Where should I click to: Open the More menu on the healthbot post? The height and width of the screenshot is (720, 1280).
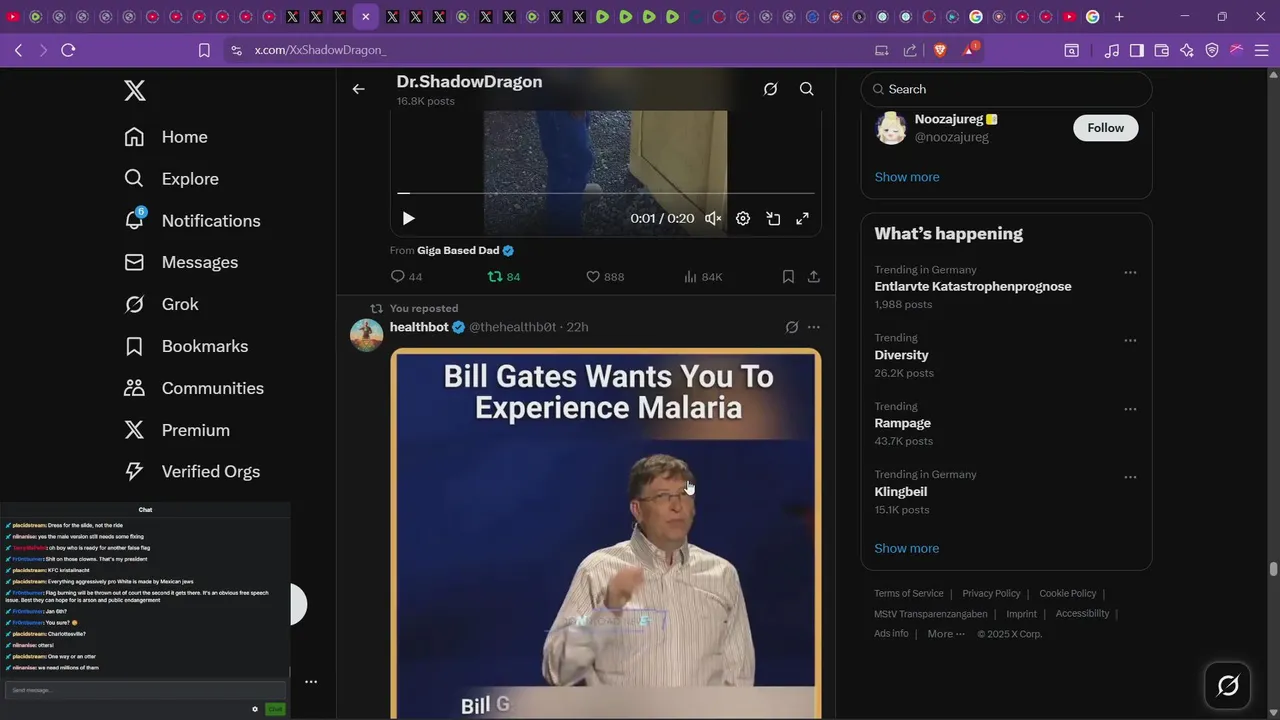click(814, 327)
